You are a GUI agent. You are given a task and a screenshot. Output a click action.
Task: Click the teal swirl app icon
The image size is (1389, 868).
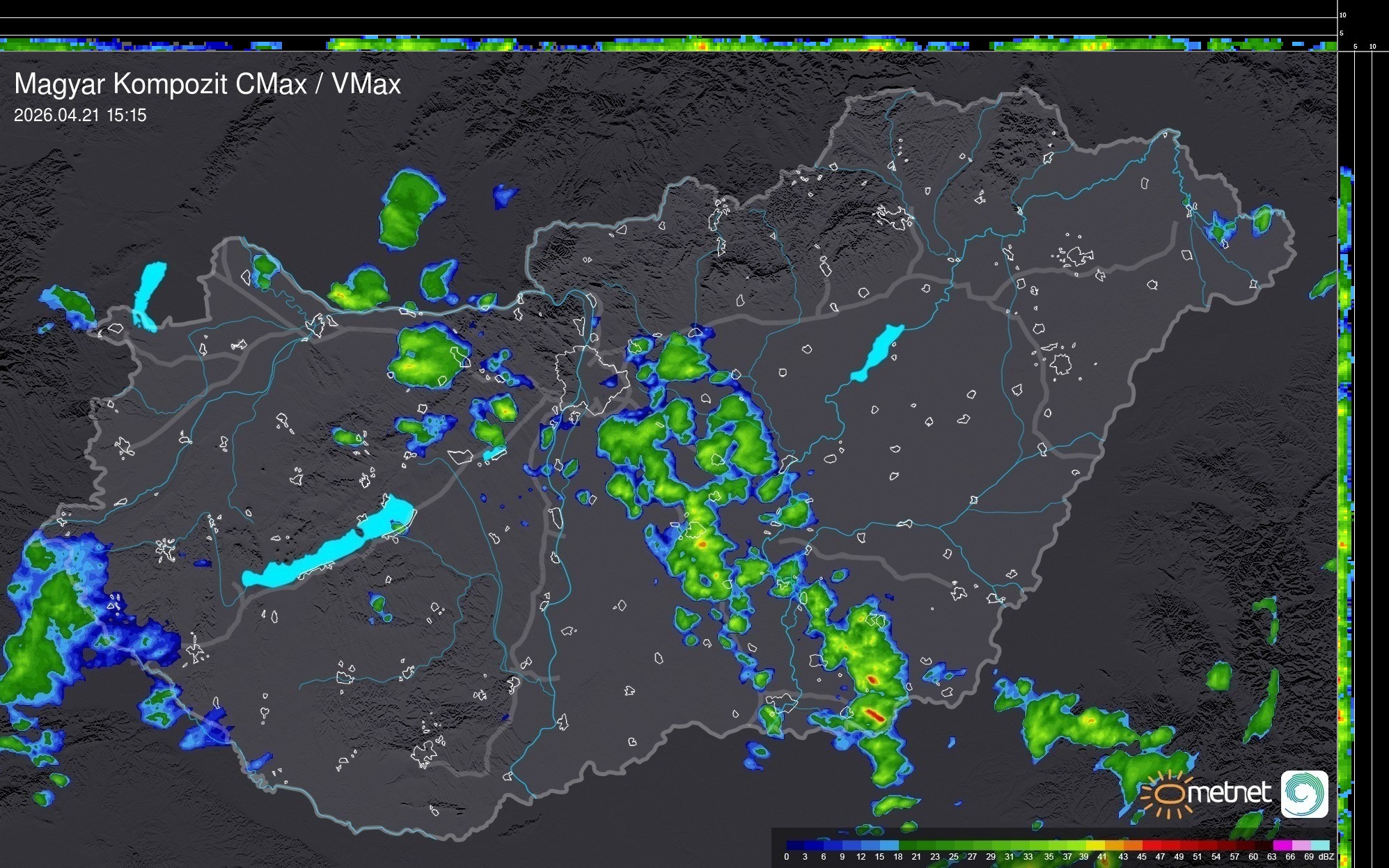[1304, 794]
